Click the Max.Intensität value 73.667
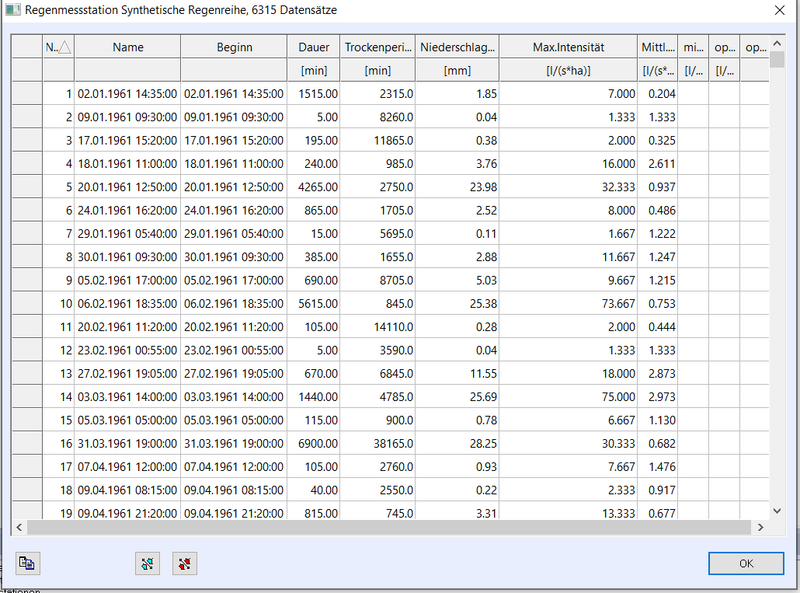The width and height of the screenshot is (800, 593). [x=568, y=304]
